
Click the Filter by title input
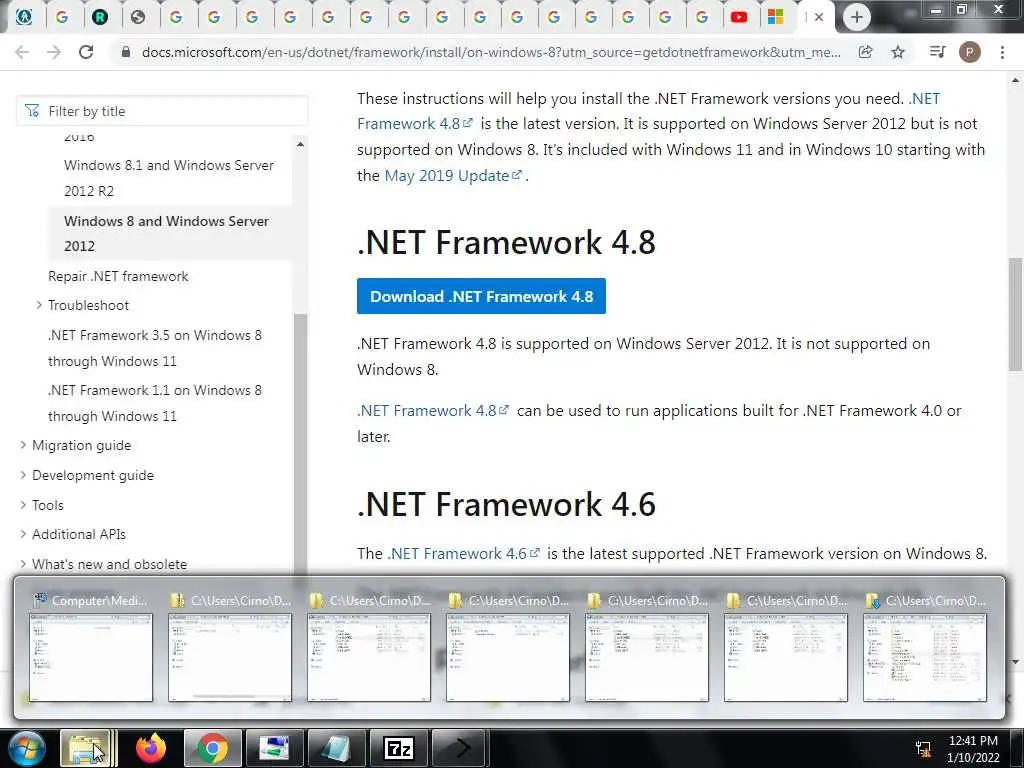(x=162, y=111)
